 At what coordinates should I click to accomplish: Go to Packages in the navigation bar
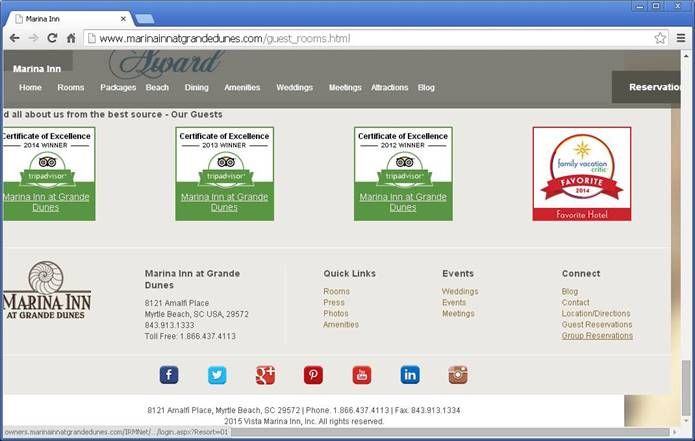coord(118,88)
